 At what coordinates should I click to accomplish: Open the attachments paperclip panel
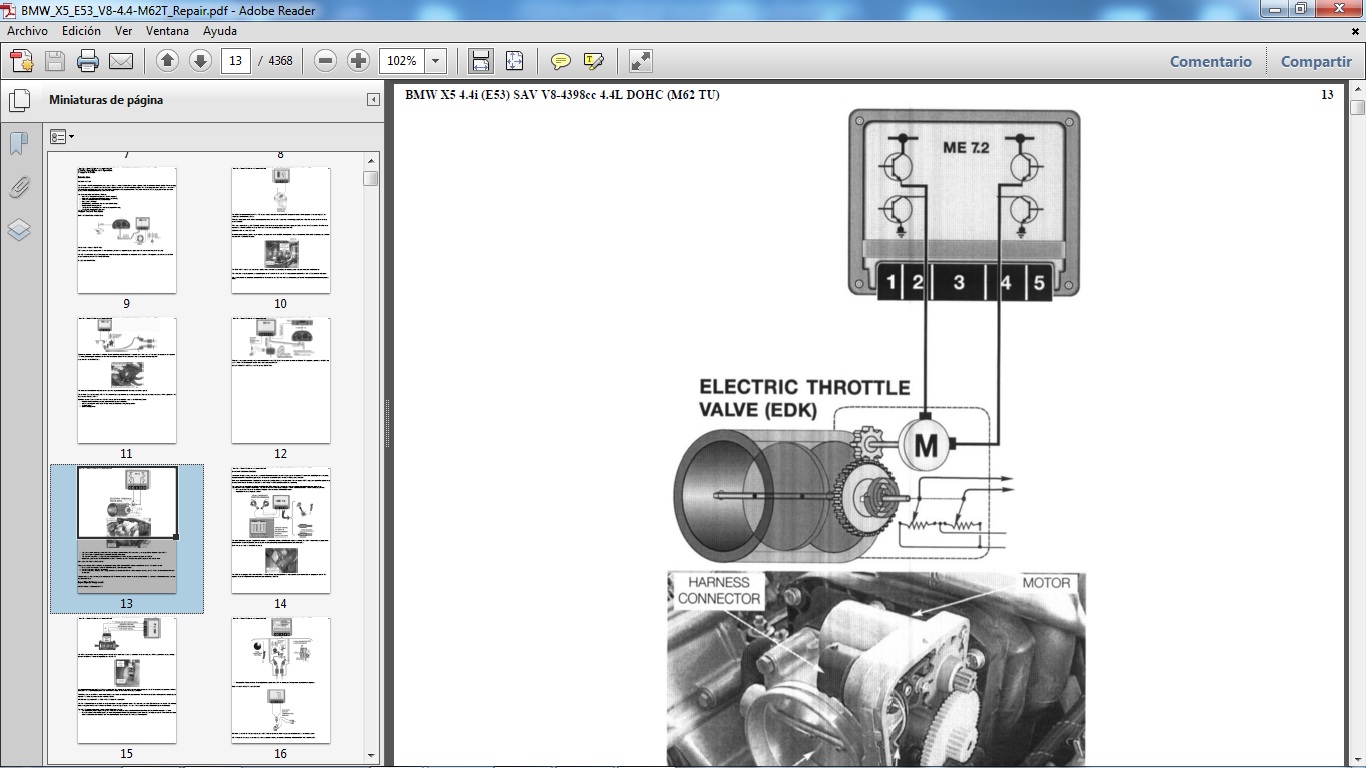19,187
